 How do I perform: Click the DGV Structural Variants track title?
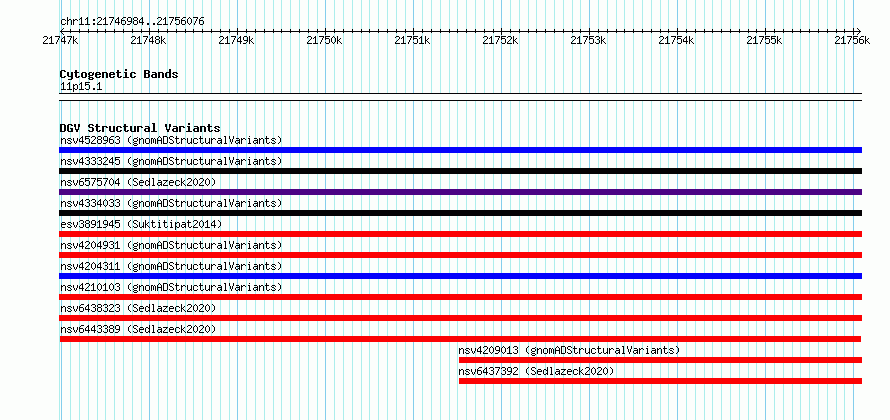(x=140, y=128)
